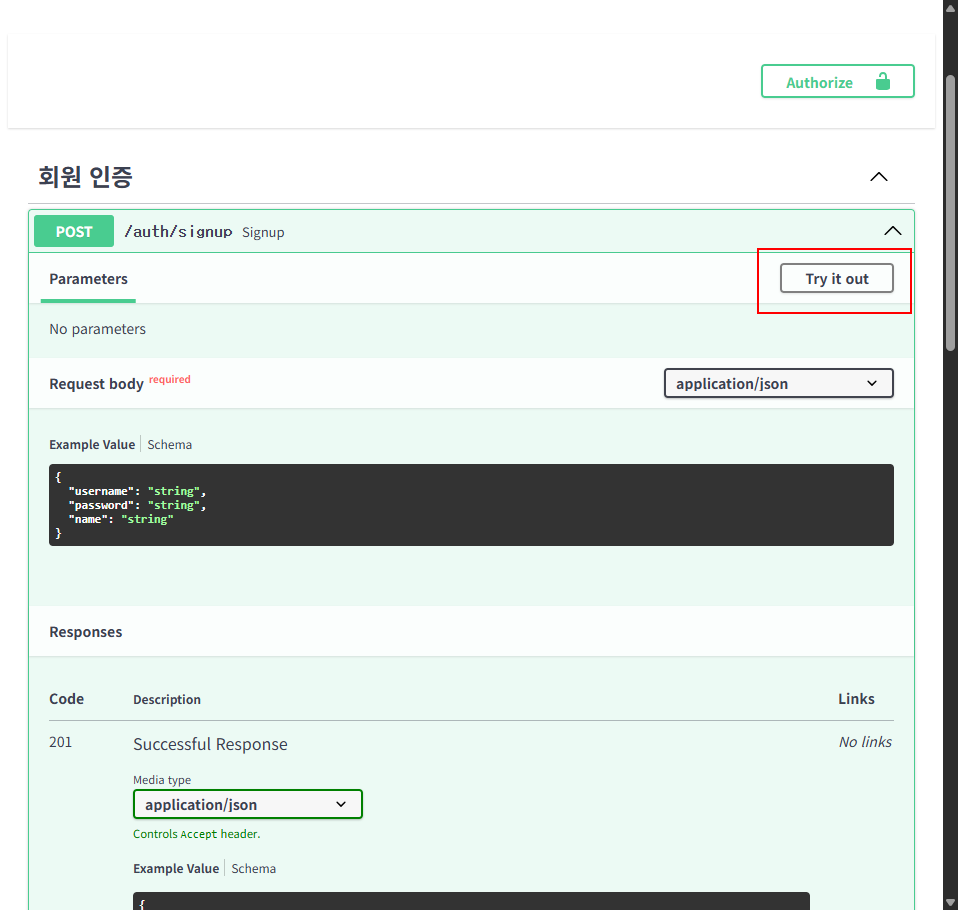This screenshot has height=910, width=958.
Task: Collapse the /auth/signup operation chevron
Action: (893, 231)
